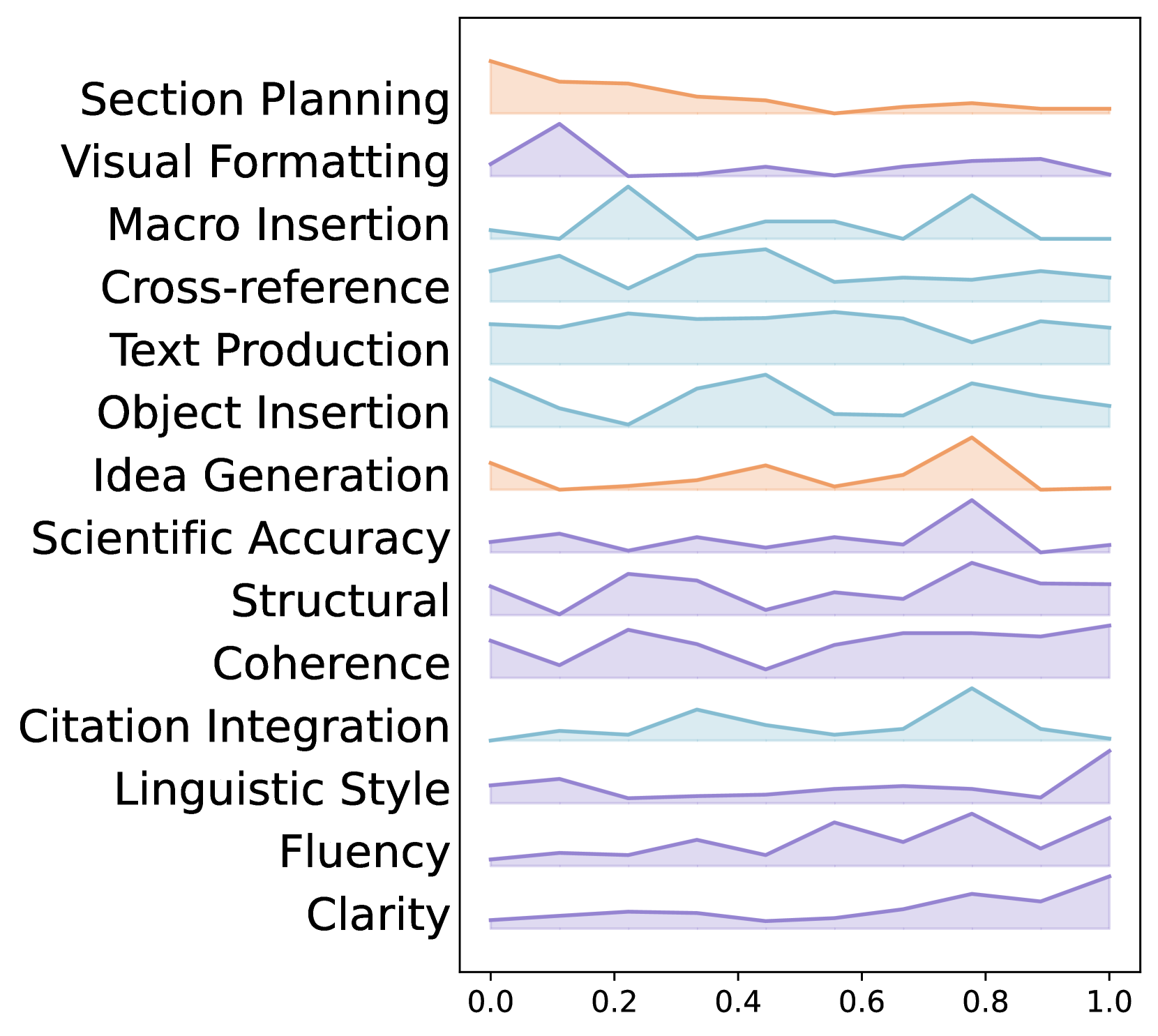Click the Coherence row label
Image resolution: width=1158 pixels, height=1036 pixels.
coord(331,663)
